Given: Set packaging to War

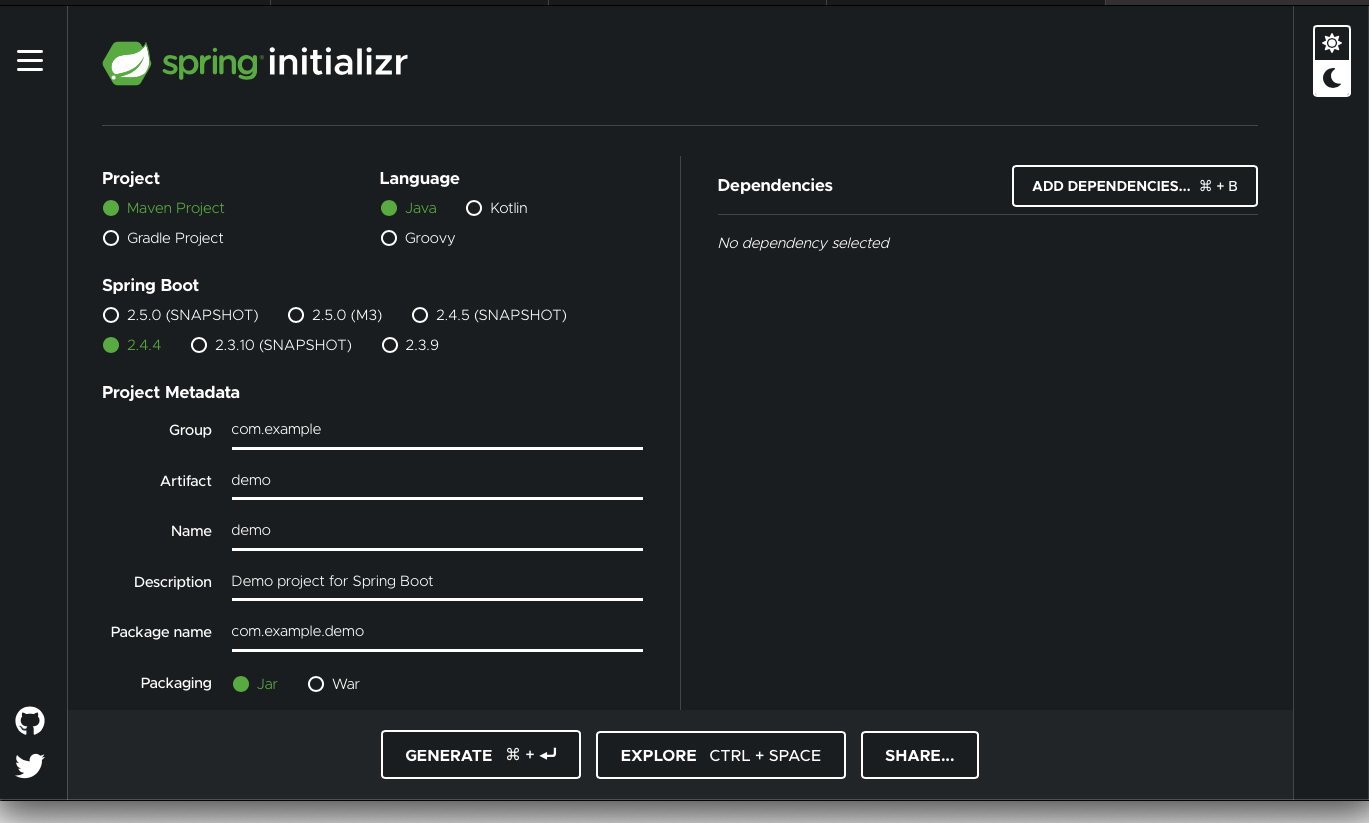Looking at the screenshot, I should pyautogui.click(x=334, y=684).
